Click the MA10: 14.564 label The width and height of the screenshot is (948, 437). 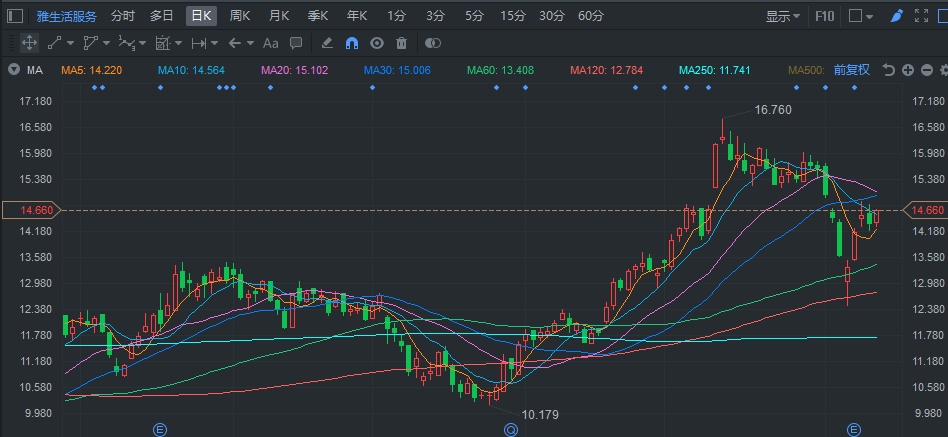point(191,70)
